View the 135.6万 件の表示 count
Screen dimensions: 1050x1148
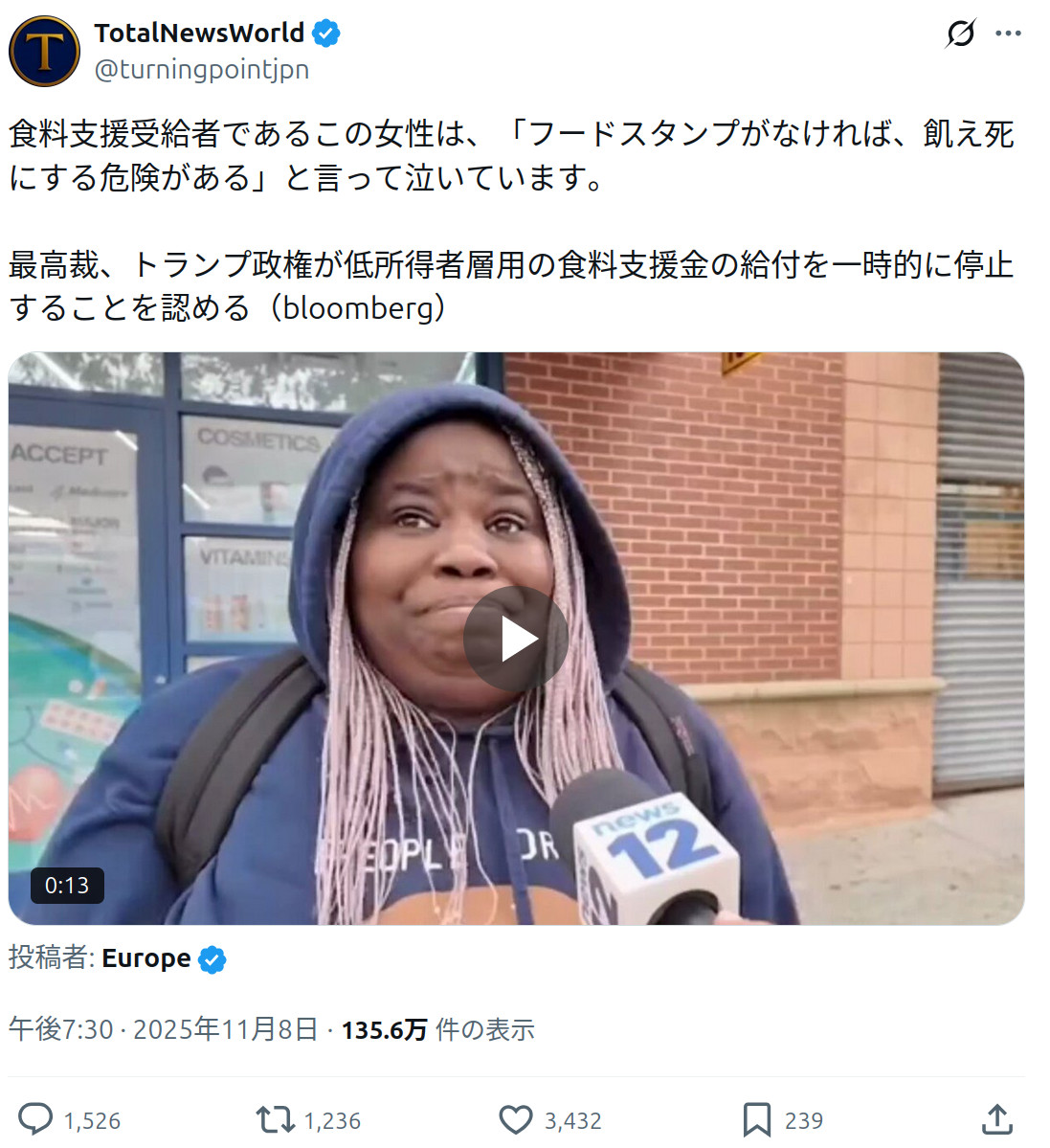[x=438, y=1029]
